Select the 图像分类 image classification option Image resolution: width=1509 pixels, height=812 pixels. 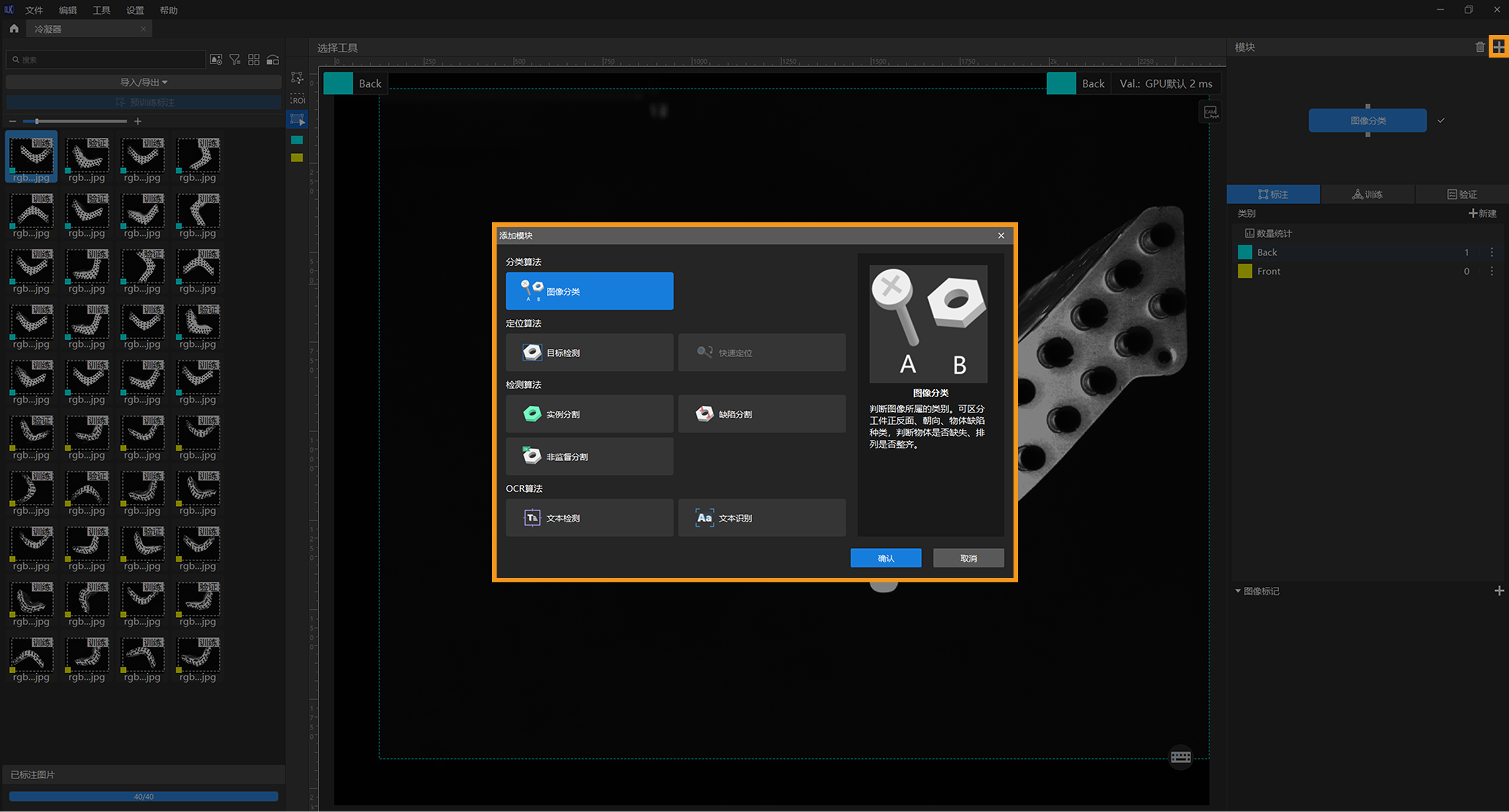tap(589, 291)
